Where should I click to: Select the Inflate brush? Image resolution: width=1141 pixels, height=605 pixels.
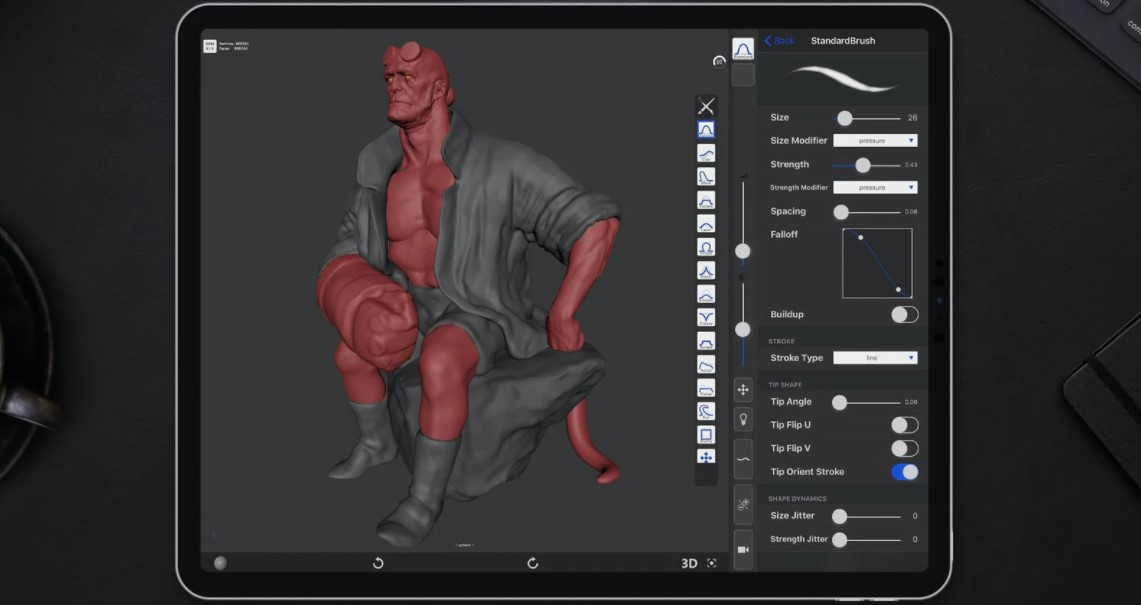tap(706, 247)
